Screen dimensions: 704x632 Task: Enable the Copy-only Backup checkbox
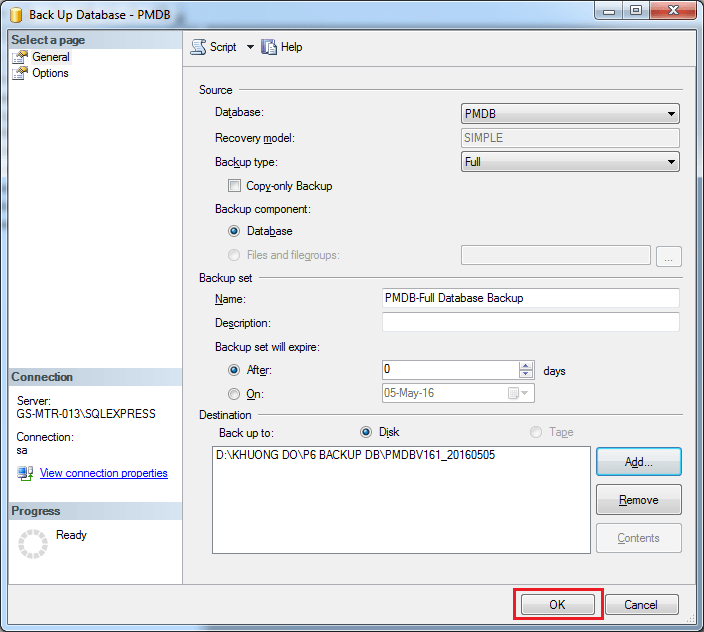234,186
